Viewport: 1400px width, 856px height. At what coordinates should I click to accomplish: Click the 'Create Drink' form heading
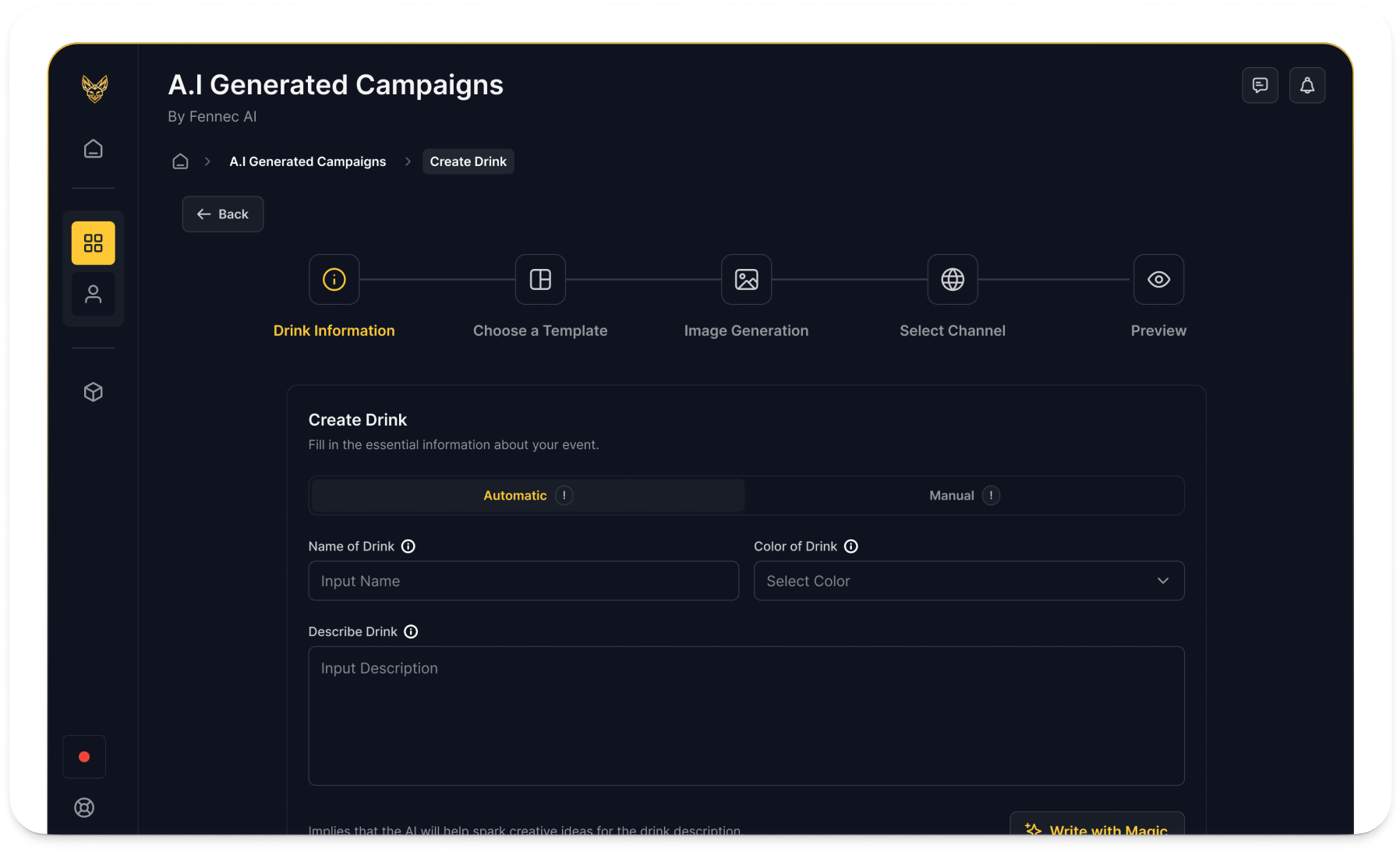pos(358,420)
